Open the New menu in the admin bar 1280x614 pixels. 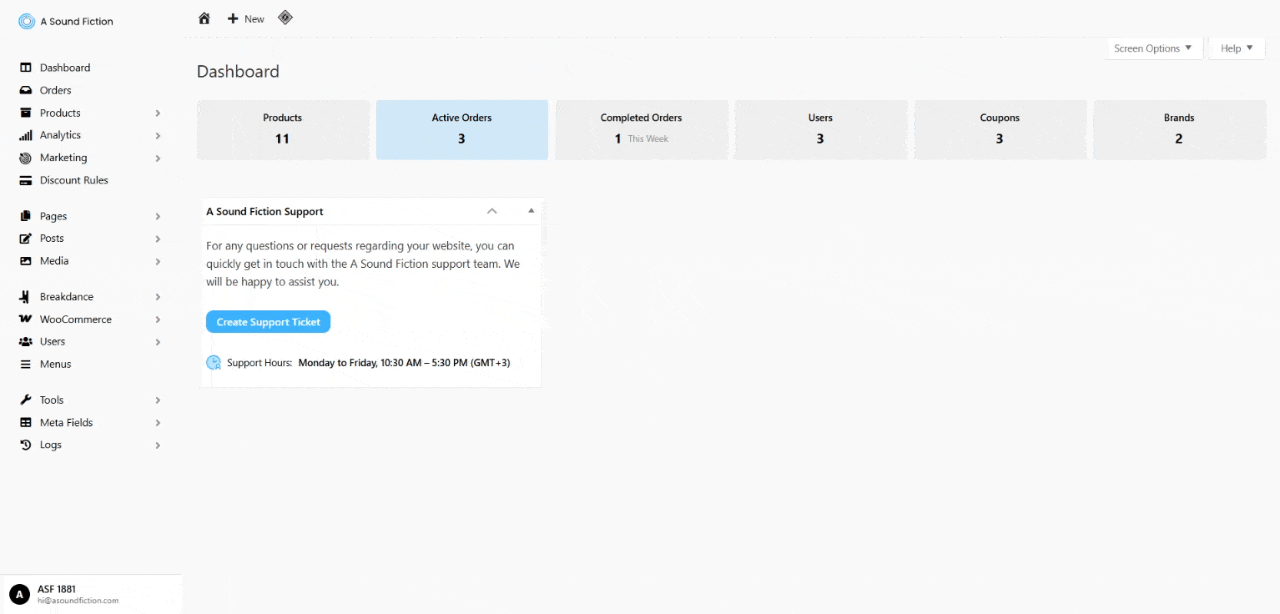click(245, 18)
